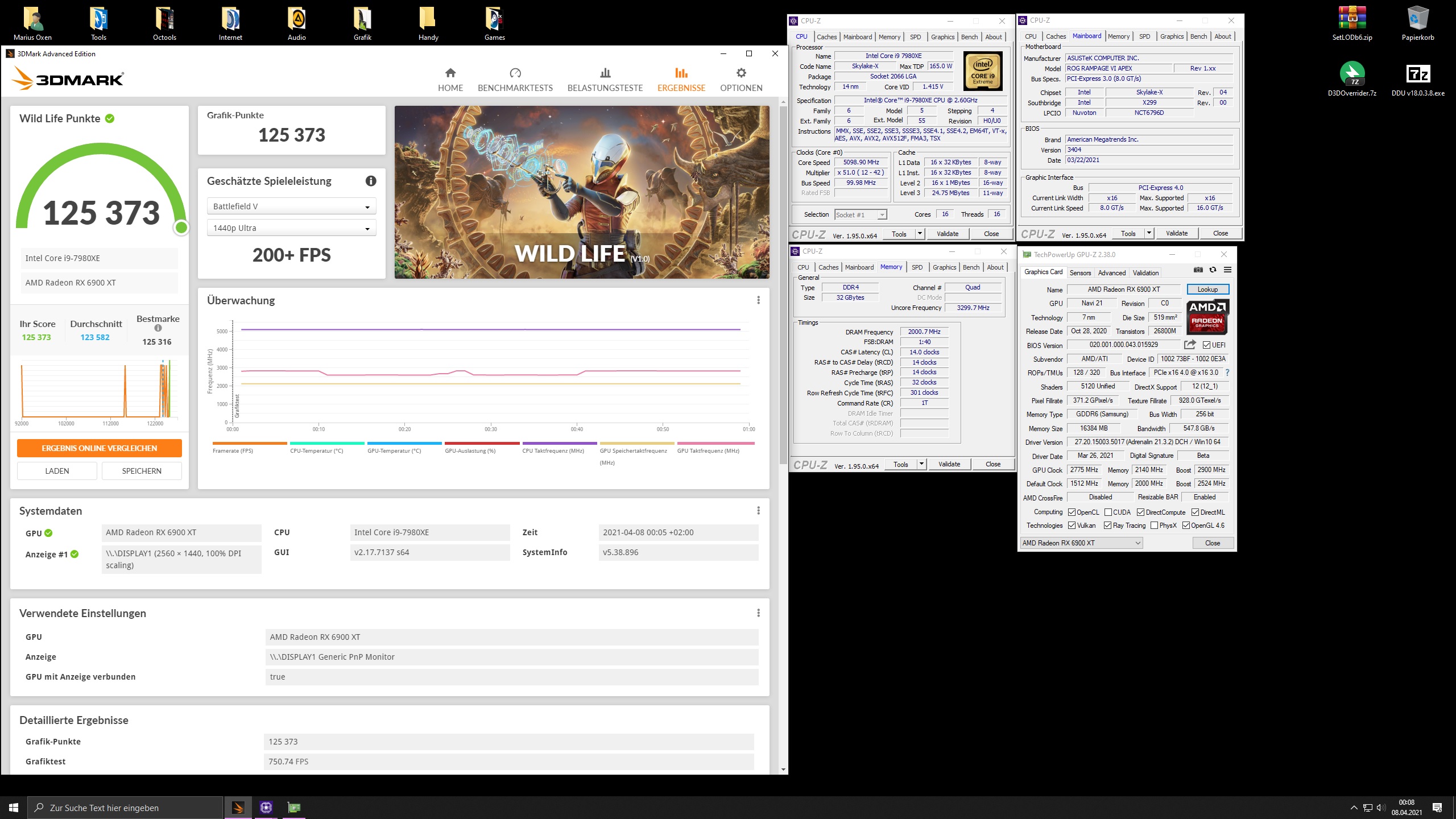Toggle CUDA checkbox in GPU-Z
The height and width of the screenshot is (819, 1456).
(x=1108, y=512)
